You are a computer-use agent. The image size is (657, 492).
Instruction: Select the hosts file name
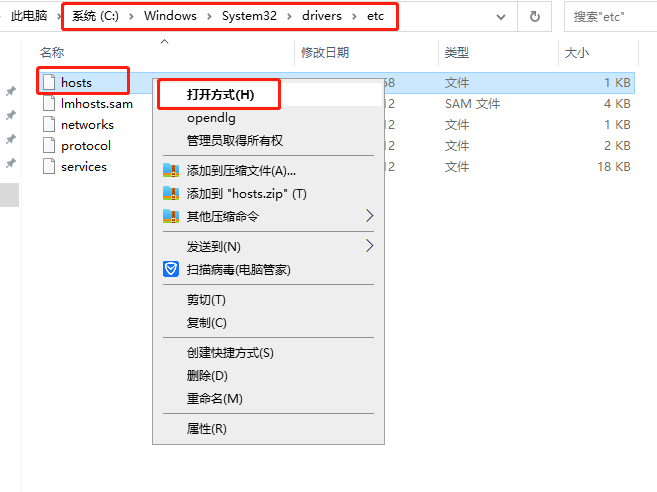[x=76, y=83]
